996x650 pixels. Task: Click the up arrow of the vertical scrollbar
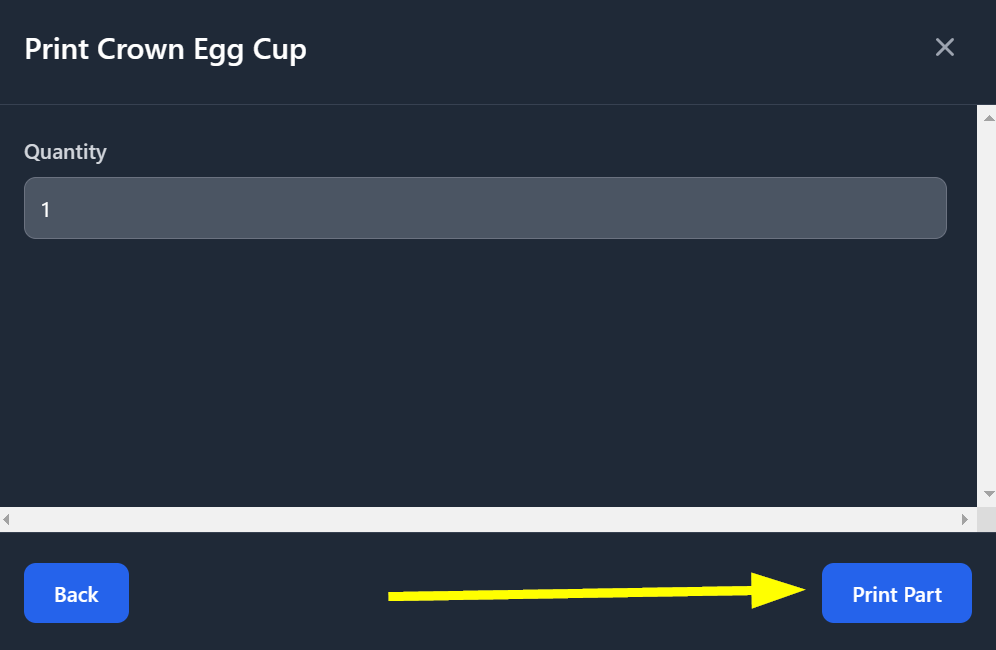coord(988,118)
